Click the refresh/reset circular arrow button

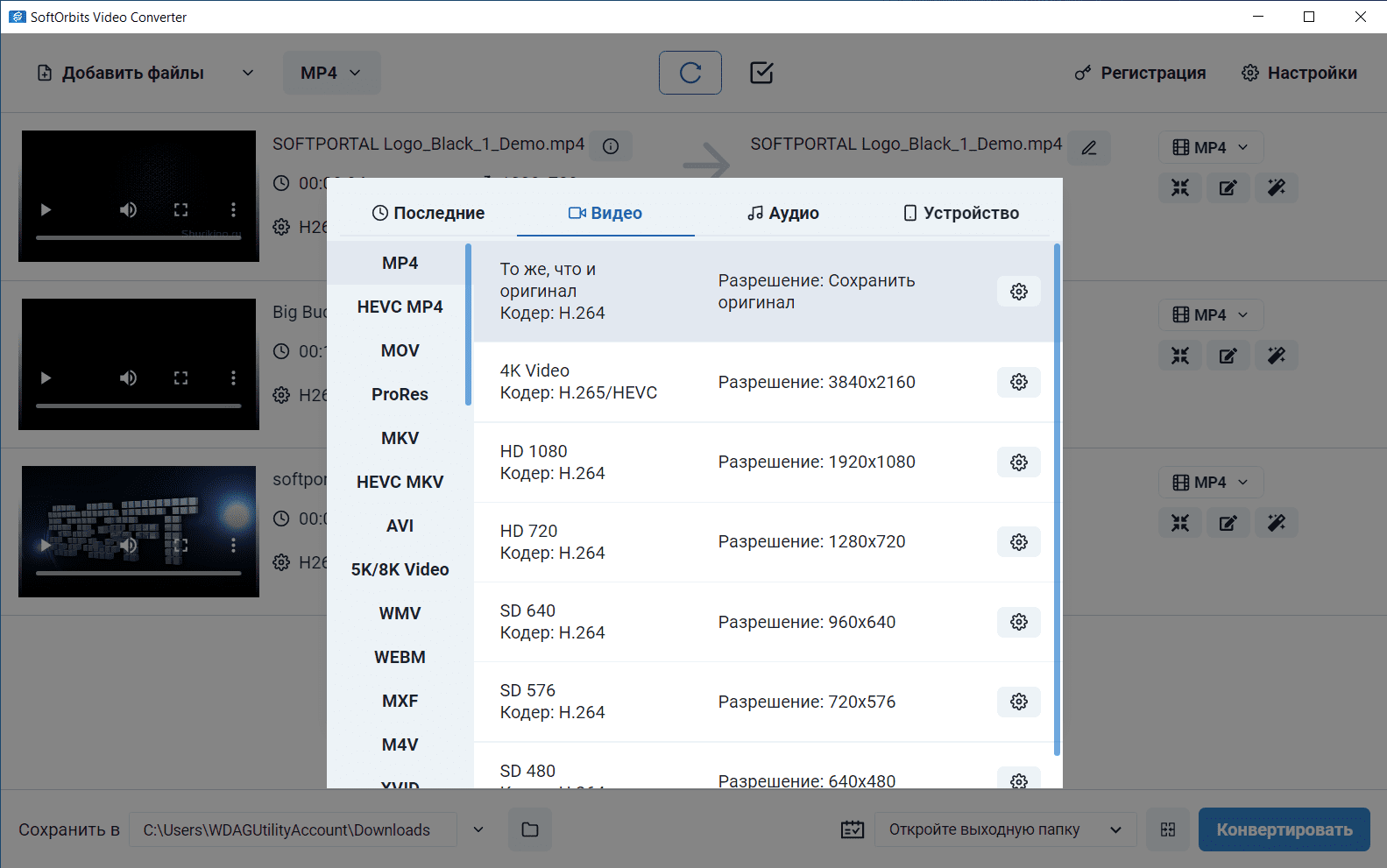pos(690,73)
